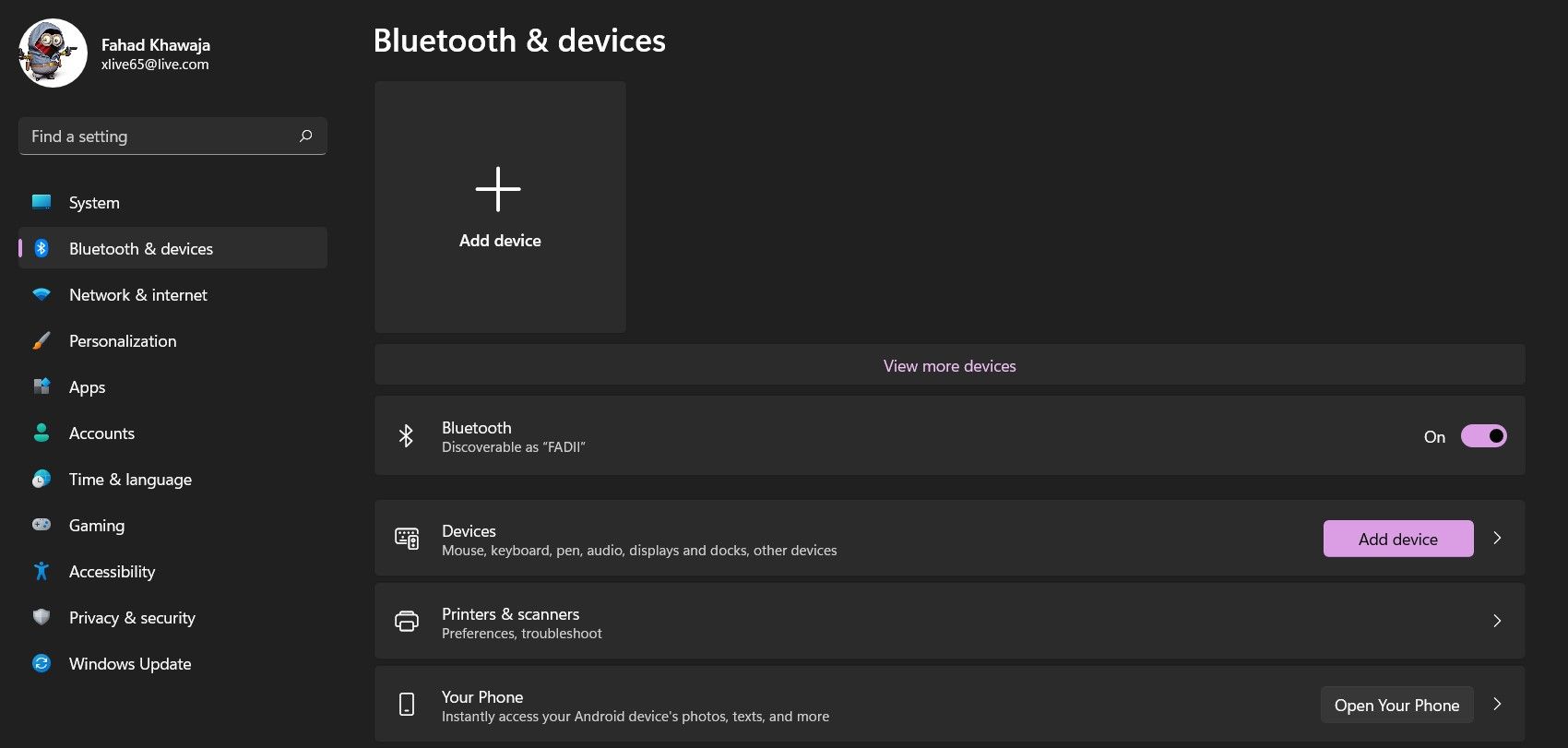
Task: Click inside the Find a setting search box
Action: click(x=172, y=136)
